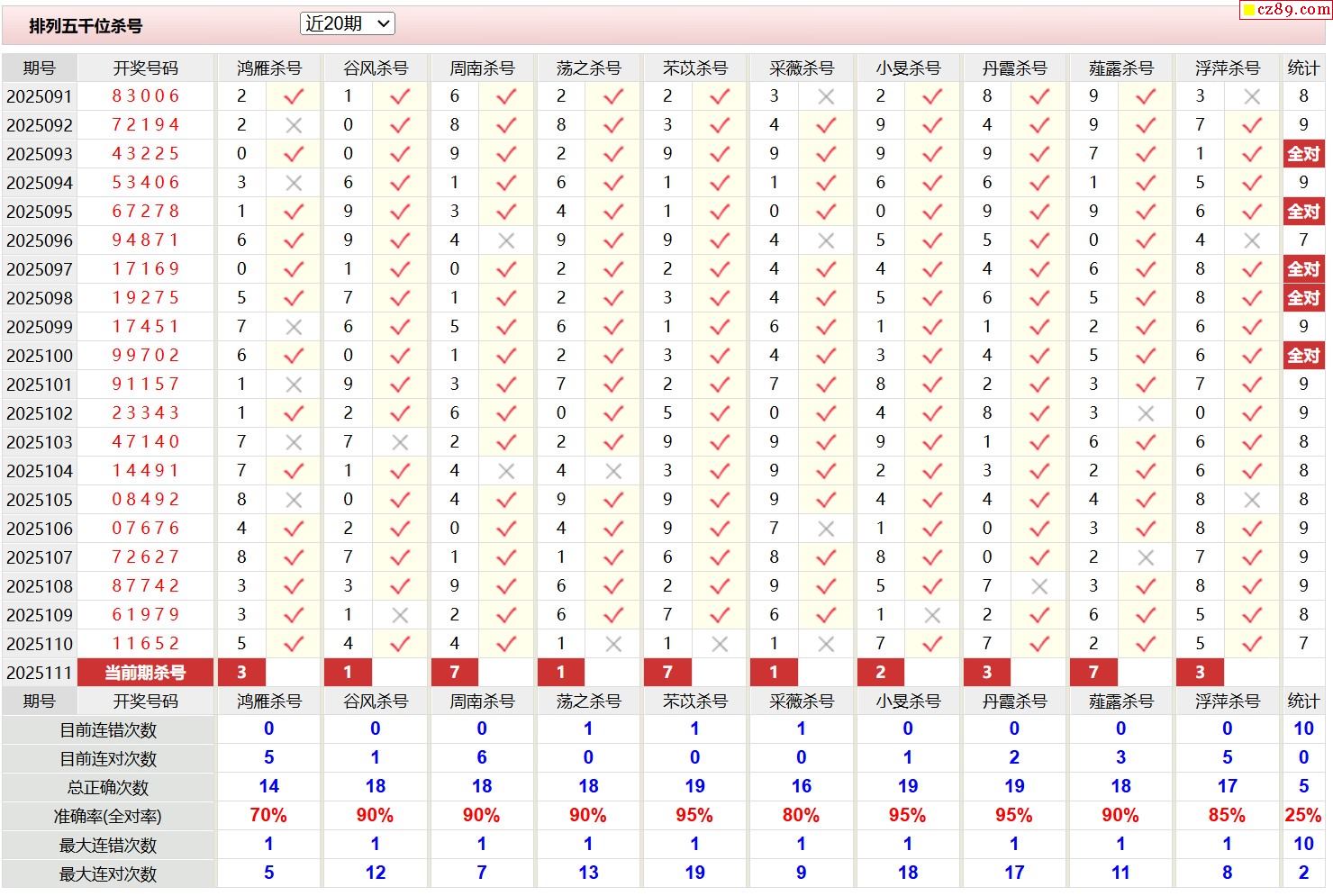Click the cross mark for 谷风杀号 in row 2025103

click(400, 442)
